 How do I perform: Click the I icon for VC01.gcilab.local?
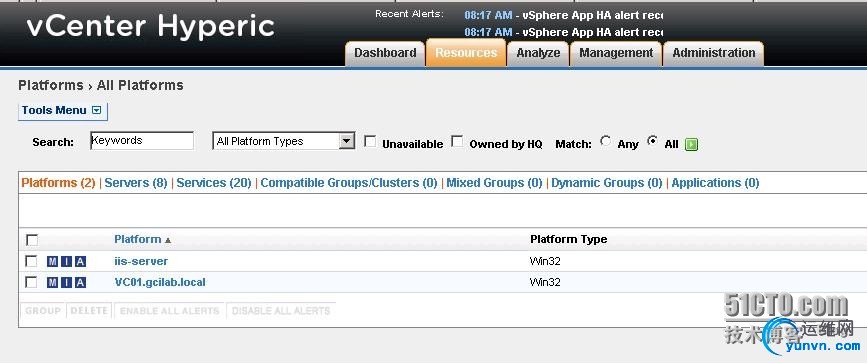pos(66,283)
